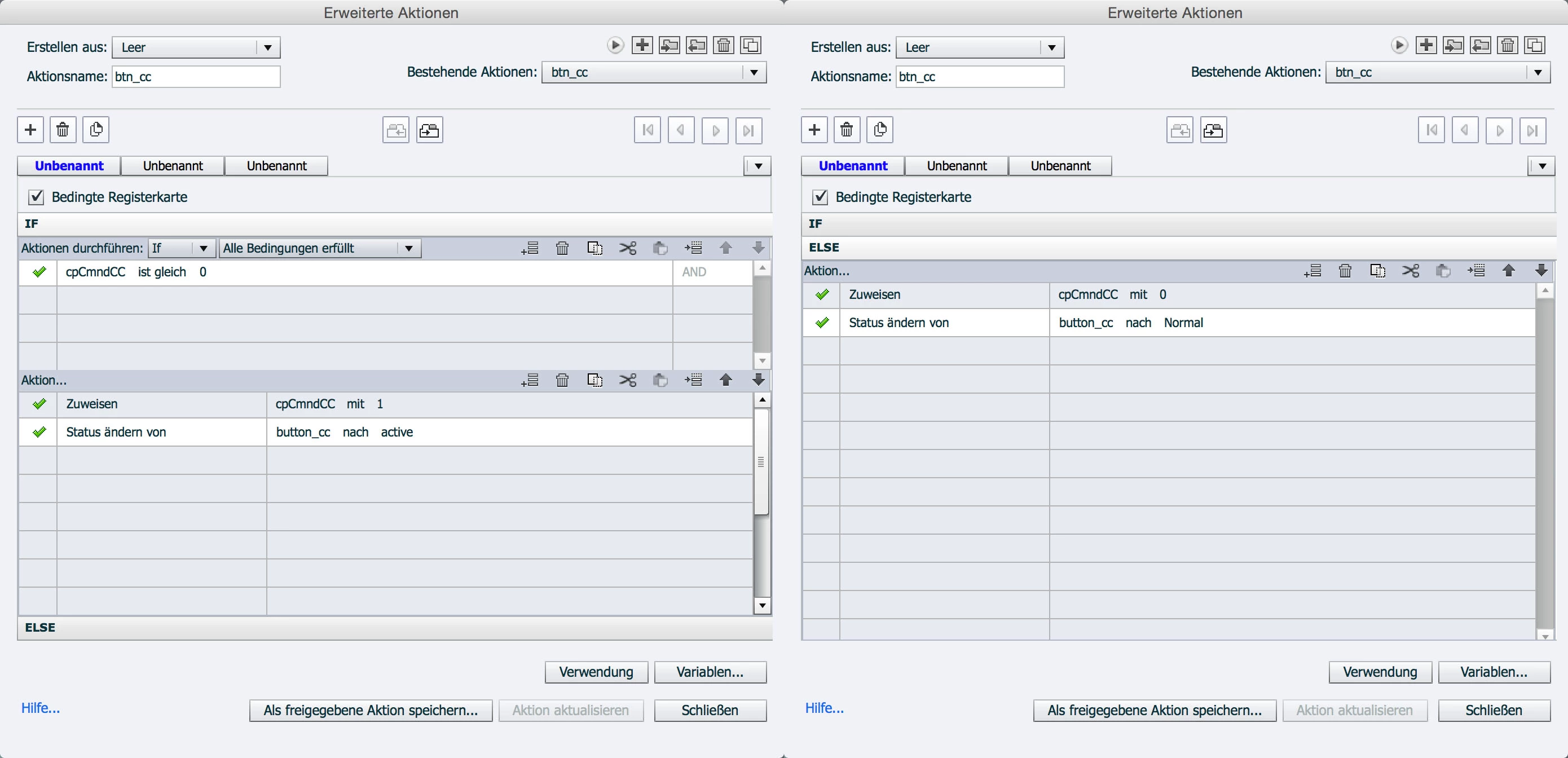Click import actions icon in left dialog top toolbar

pyautogui.click(x=670, y=45)
